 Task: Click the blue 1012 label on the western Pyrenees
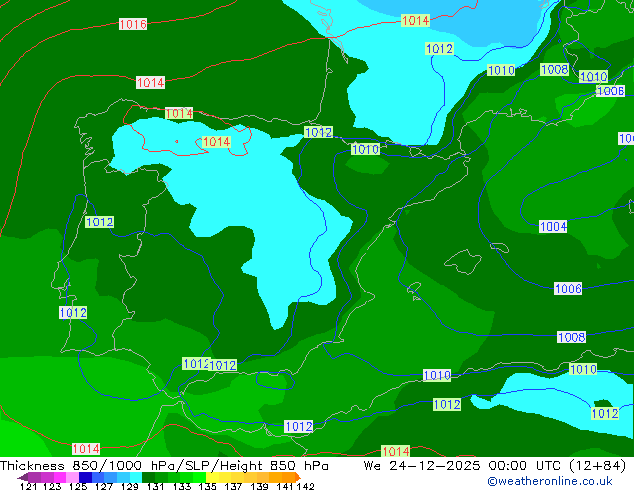(318, 132)
